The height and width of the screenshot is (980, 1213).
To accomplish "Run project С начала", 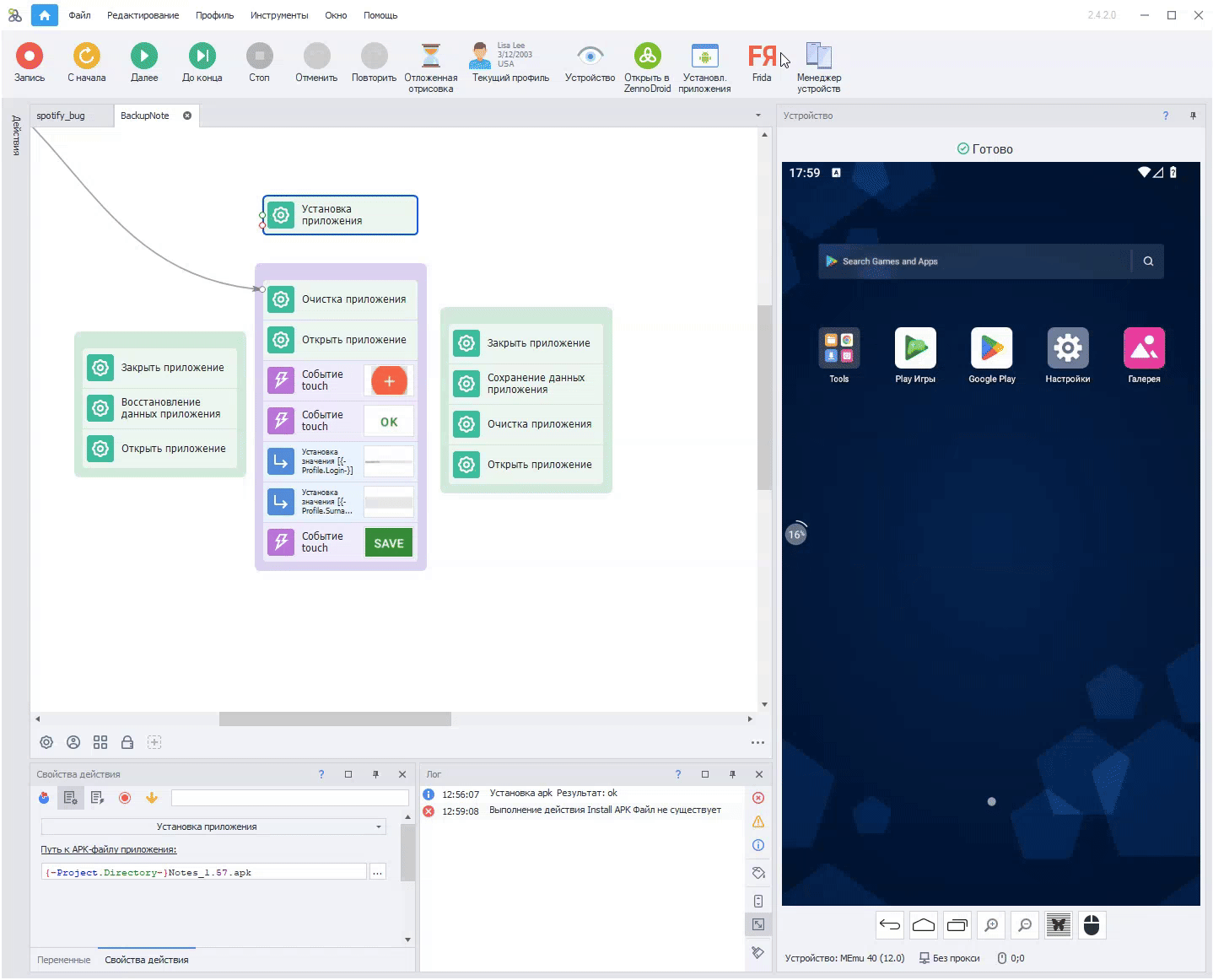I will 86,57.
